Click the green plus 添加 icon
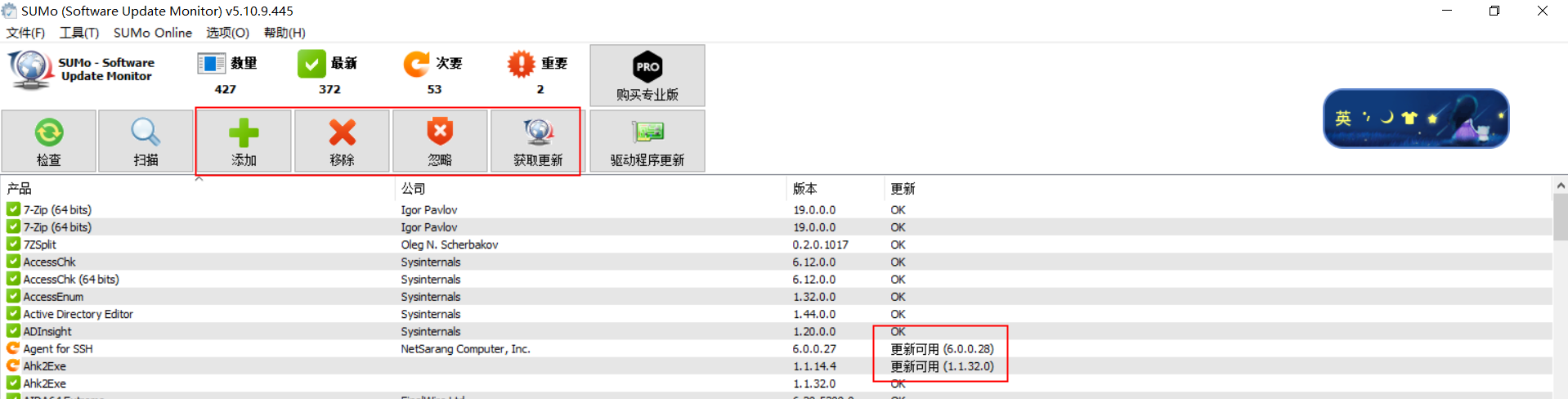Viewport: 1568px width, 399px height. (x=244, y=132)
